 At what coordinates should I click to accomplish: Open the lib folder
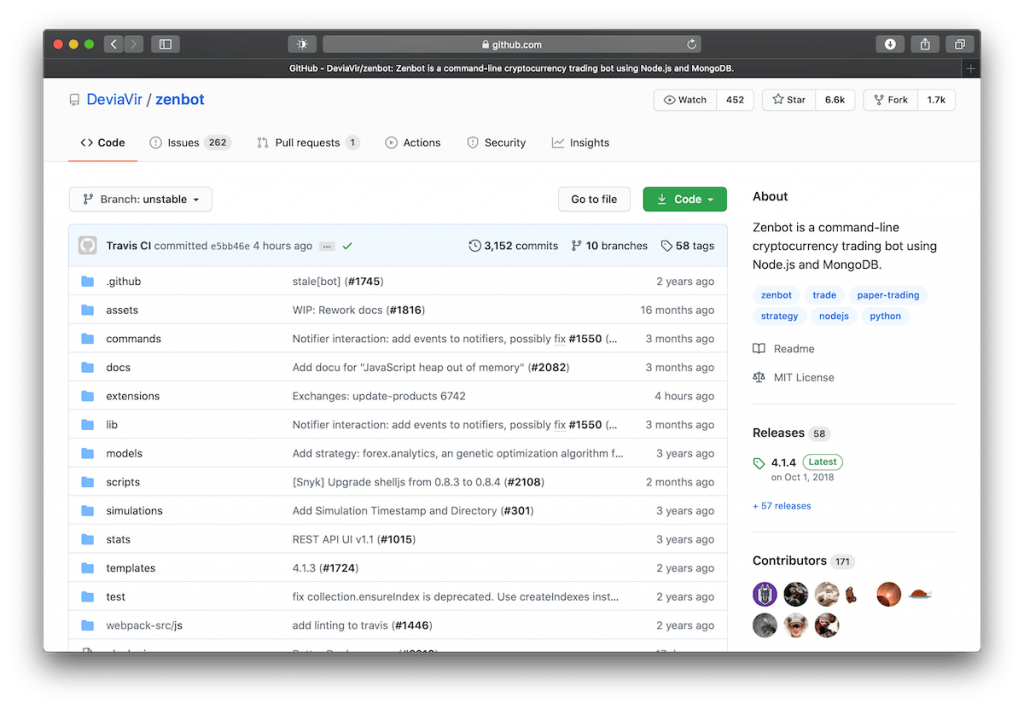112,425
